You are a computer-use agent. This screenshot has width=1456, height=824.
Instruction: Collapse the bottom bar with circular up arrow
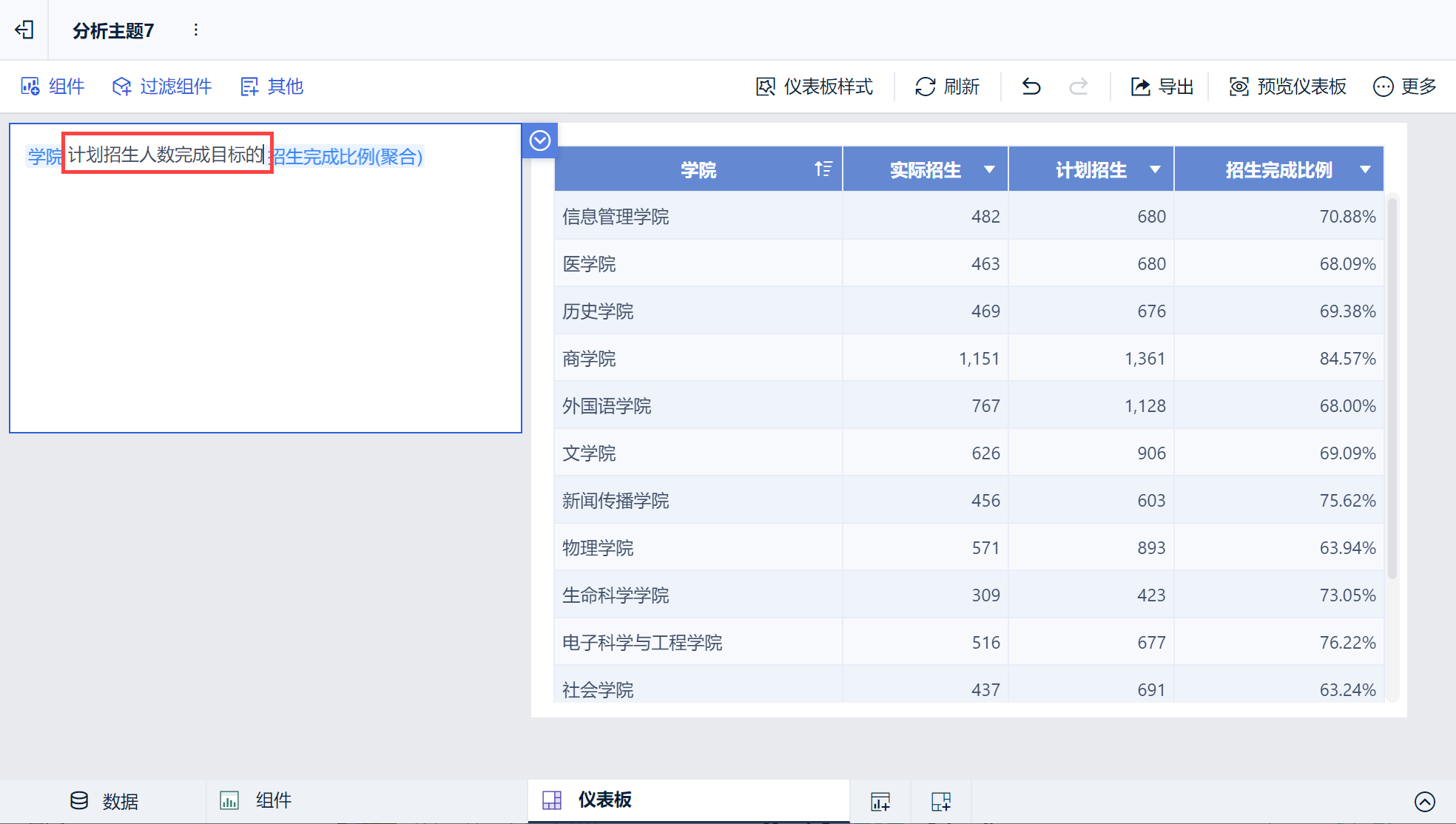click(1424, 801)
